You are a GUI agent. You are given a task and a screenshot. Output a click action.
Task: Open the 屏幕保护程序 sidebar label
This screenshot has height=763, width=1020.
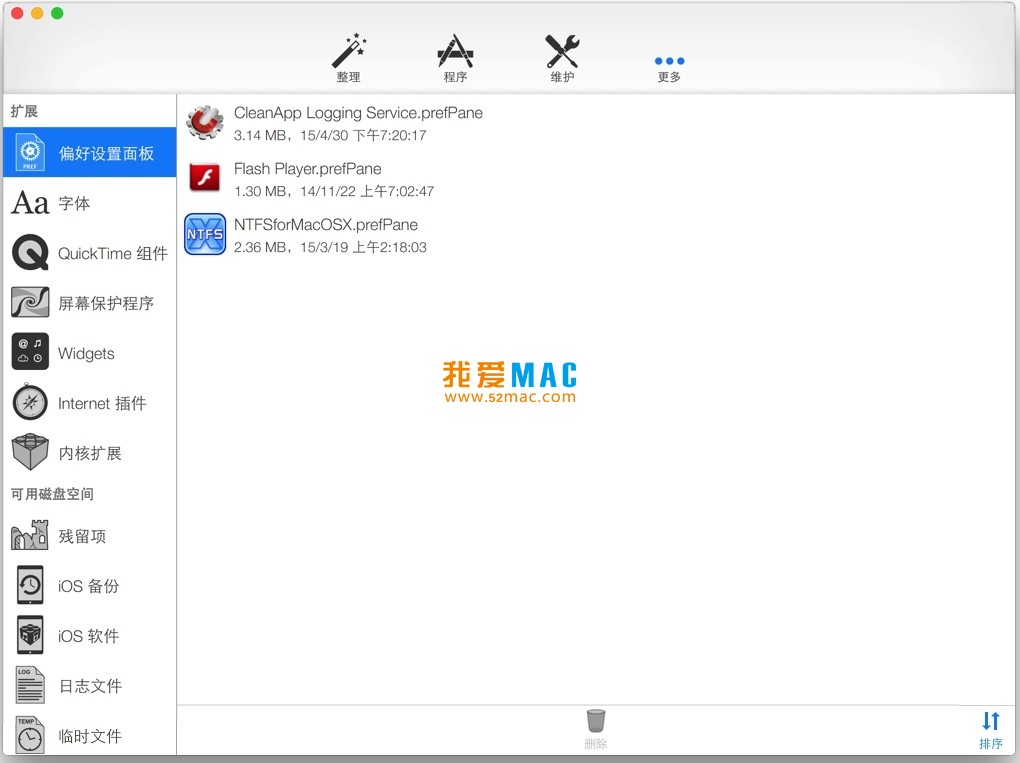(106, 303)
